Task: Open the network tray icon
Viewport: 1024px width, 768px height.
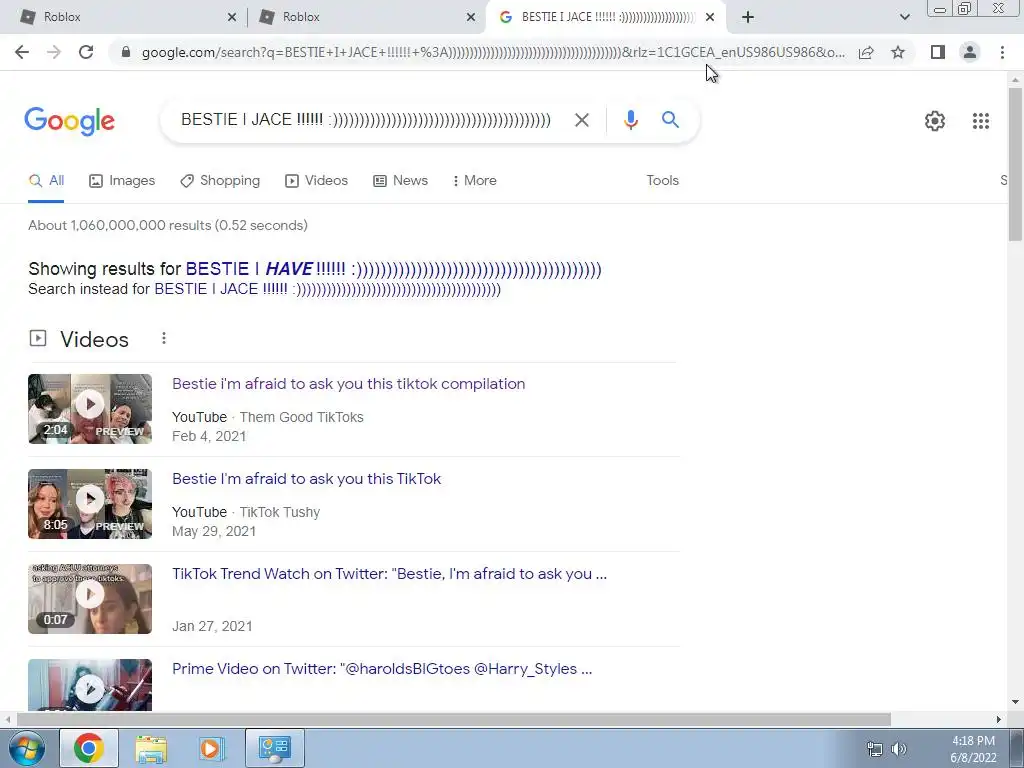Action: [874, 749]
